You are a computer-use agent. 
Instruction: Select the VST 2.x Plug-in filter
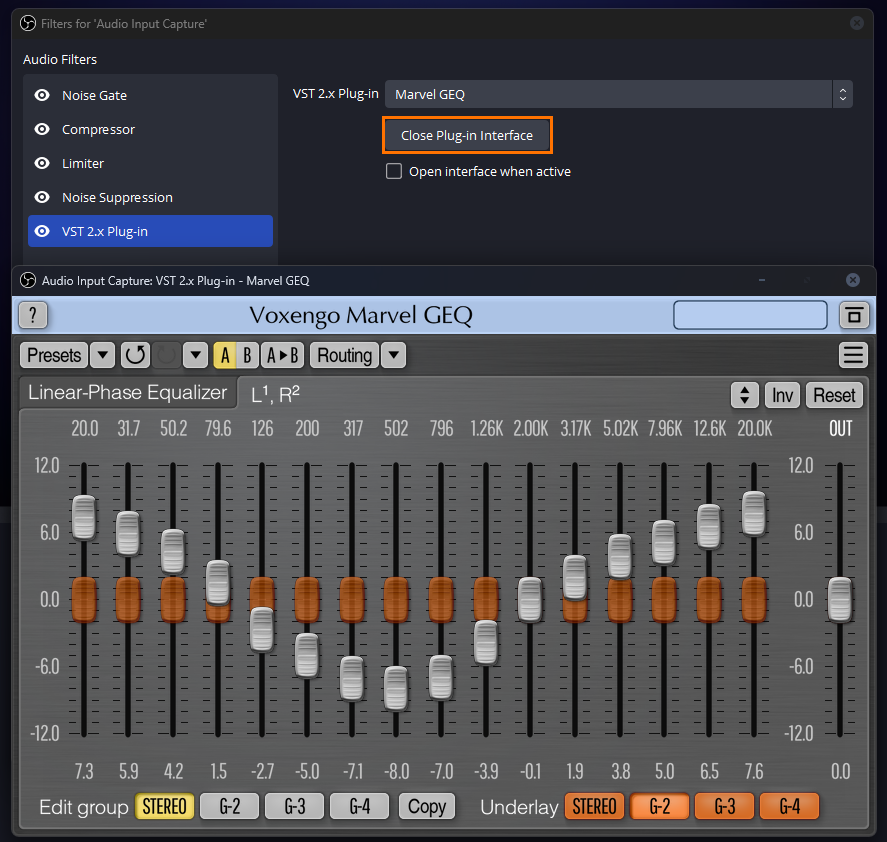click(150, 231)
